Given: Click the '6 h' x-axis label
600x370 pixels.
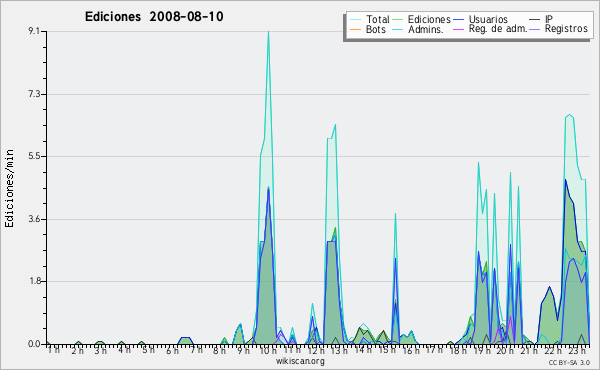Looking at the screenshot, I should pos(172,350).
